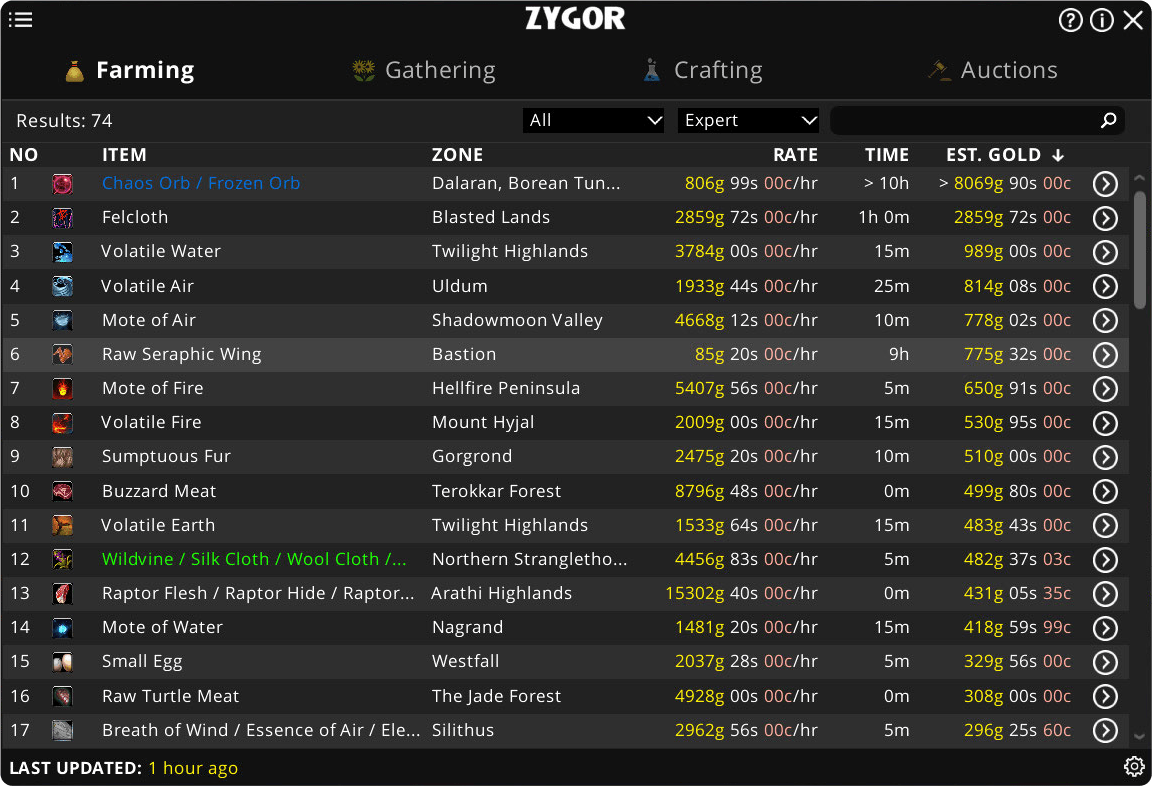Click the Last Updated 1 hour ago text
Screen dimensions: 1152x786
123,768
